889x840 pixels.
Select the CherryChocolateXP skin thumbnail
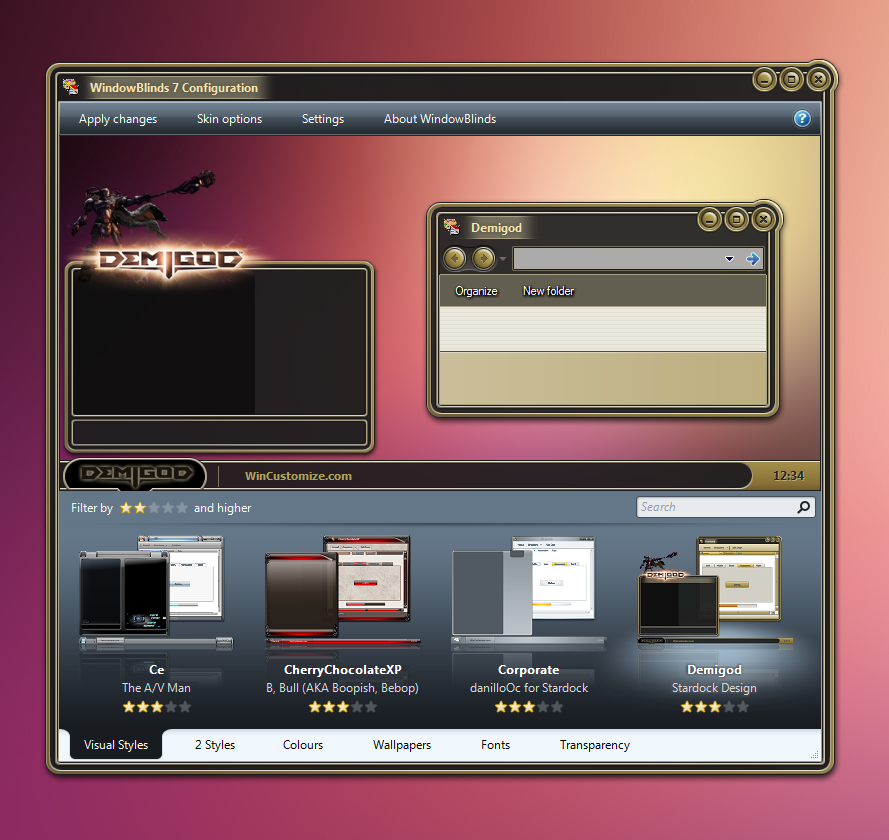pyautogui.click(x=342, y=592)
